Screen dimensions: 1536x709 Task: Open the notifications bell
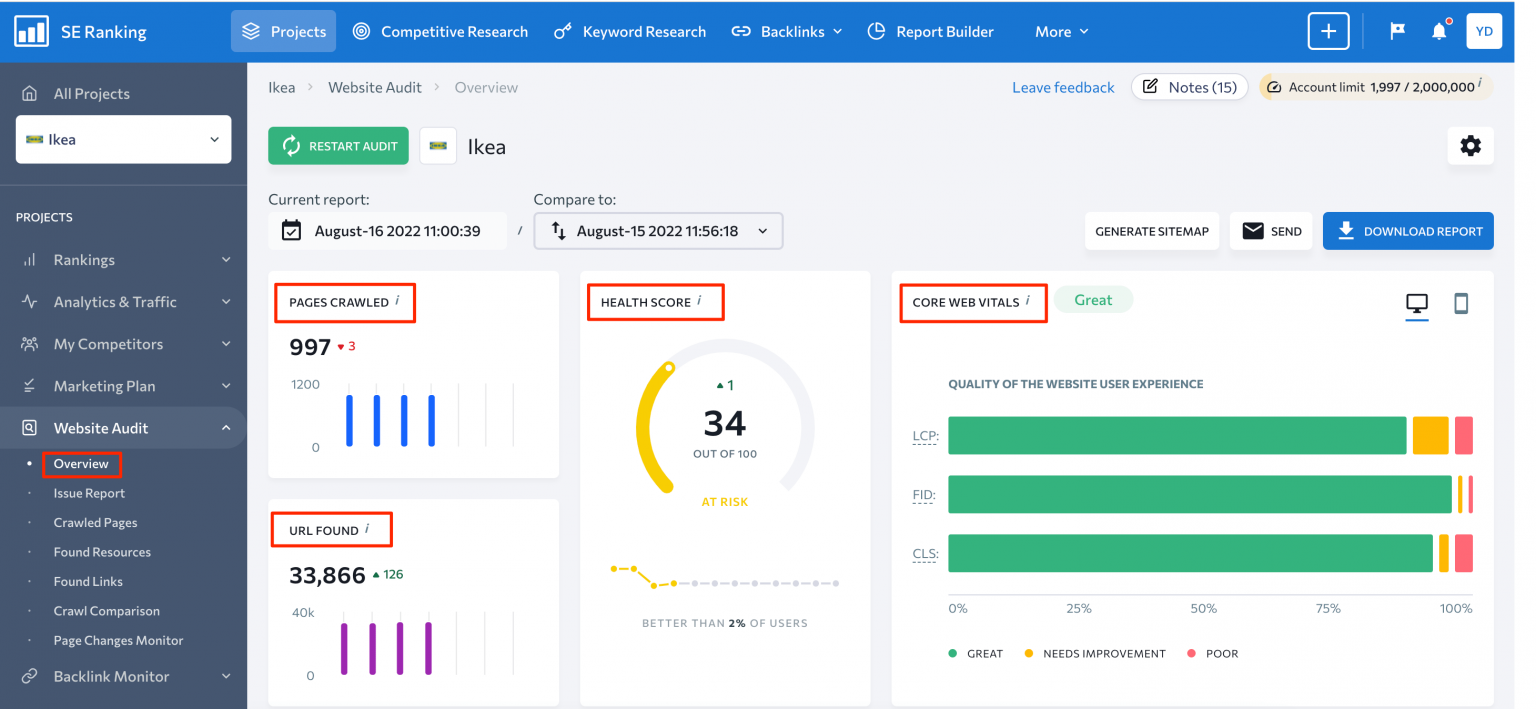click(x=1439, y=31)
